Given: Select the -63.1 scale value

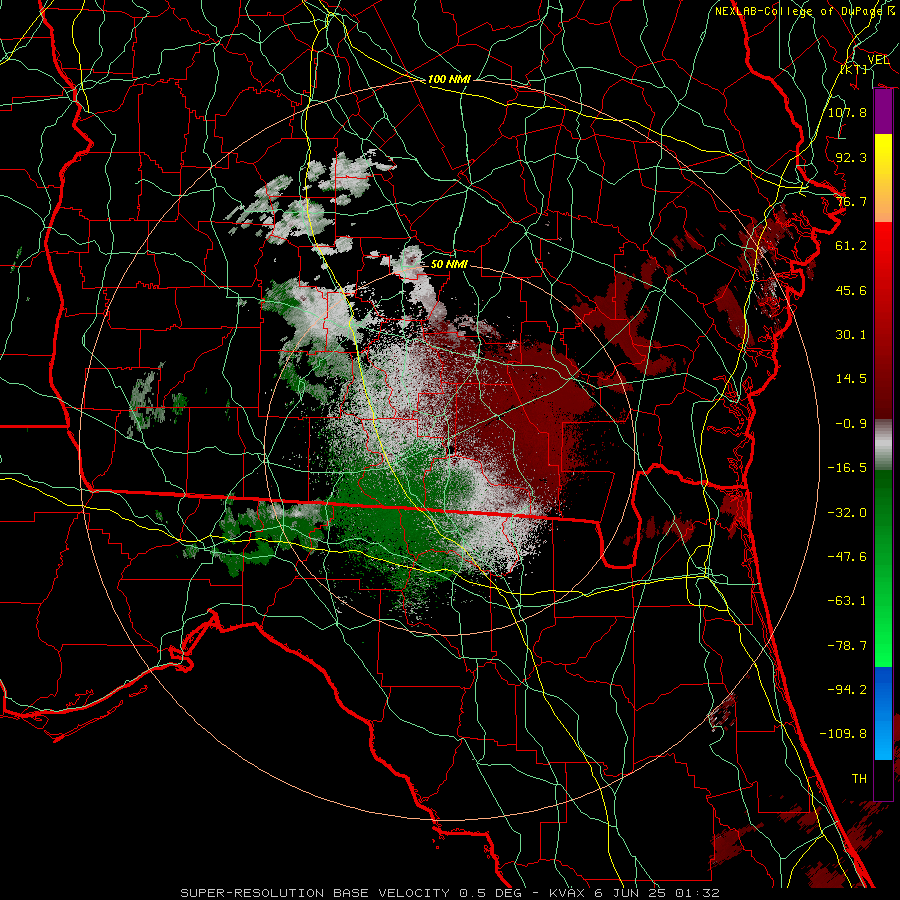Looking at the screenshot, I should (847, 601).
